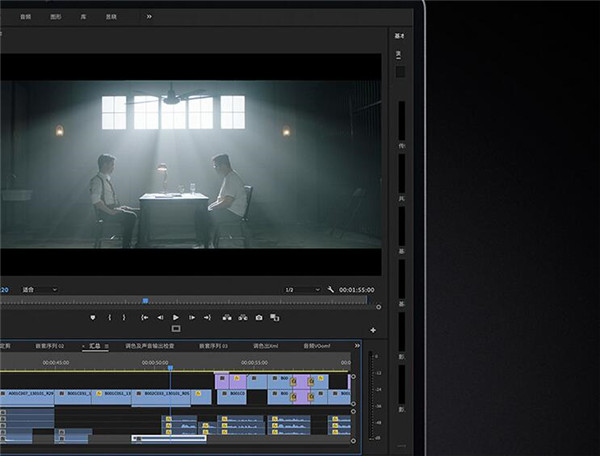Click the Lift button

pyautogui.click(x=227, y=318)
